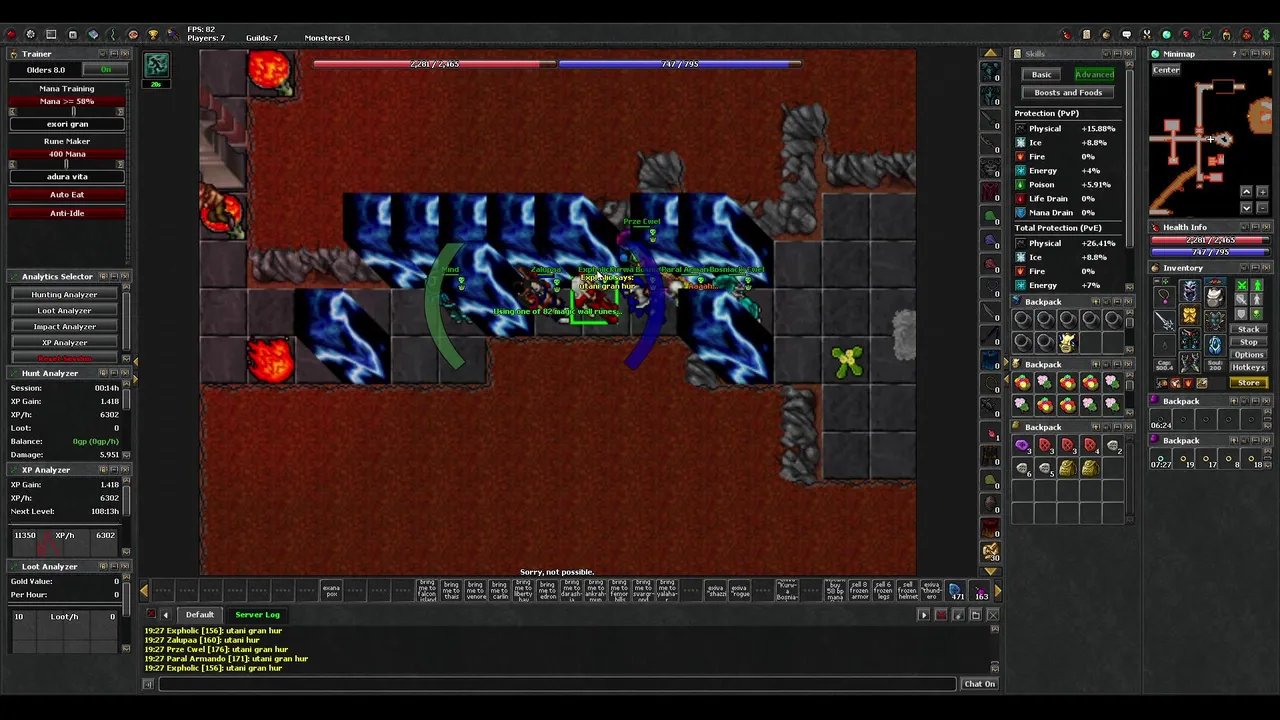Screen dimensions: 1280x720
Task: Click the hotkey slot showing 163
Action: [x=980, y=591]
